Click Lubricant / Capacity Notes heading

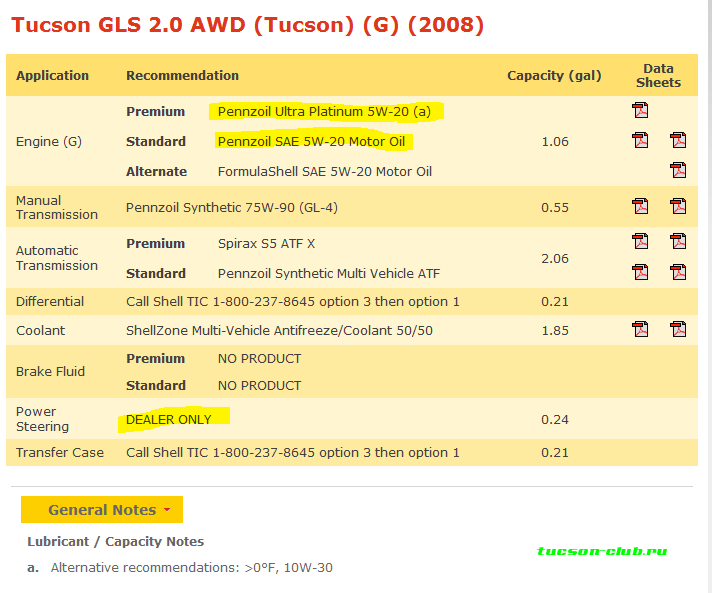(115, 542)
